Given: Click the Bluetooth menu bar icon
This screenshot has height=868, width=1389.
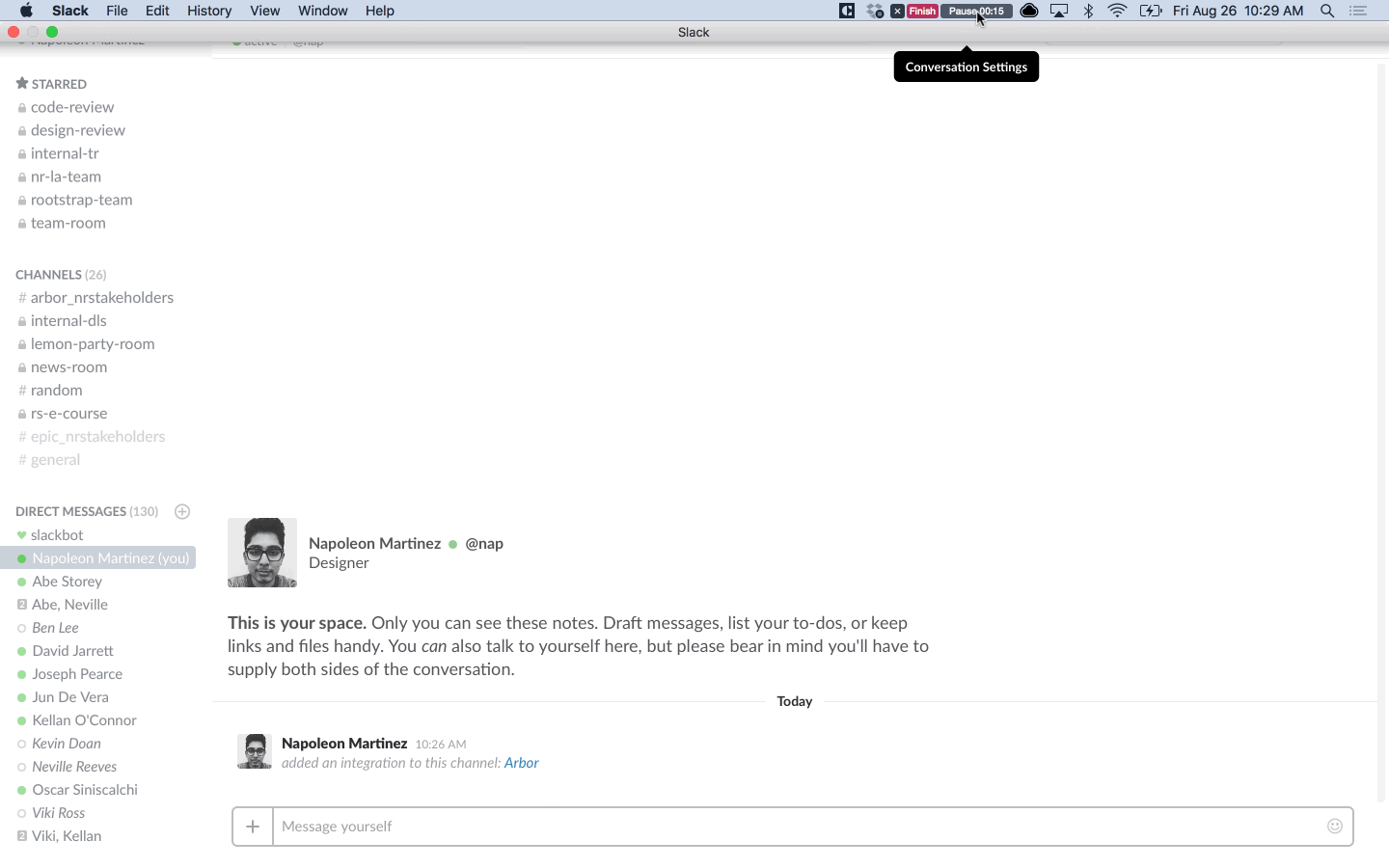Looking at the screenshot, I should (x=1089, y=11).
